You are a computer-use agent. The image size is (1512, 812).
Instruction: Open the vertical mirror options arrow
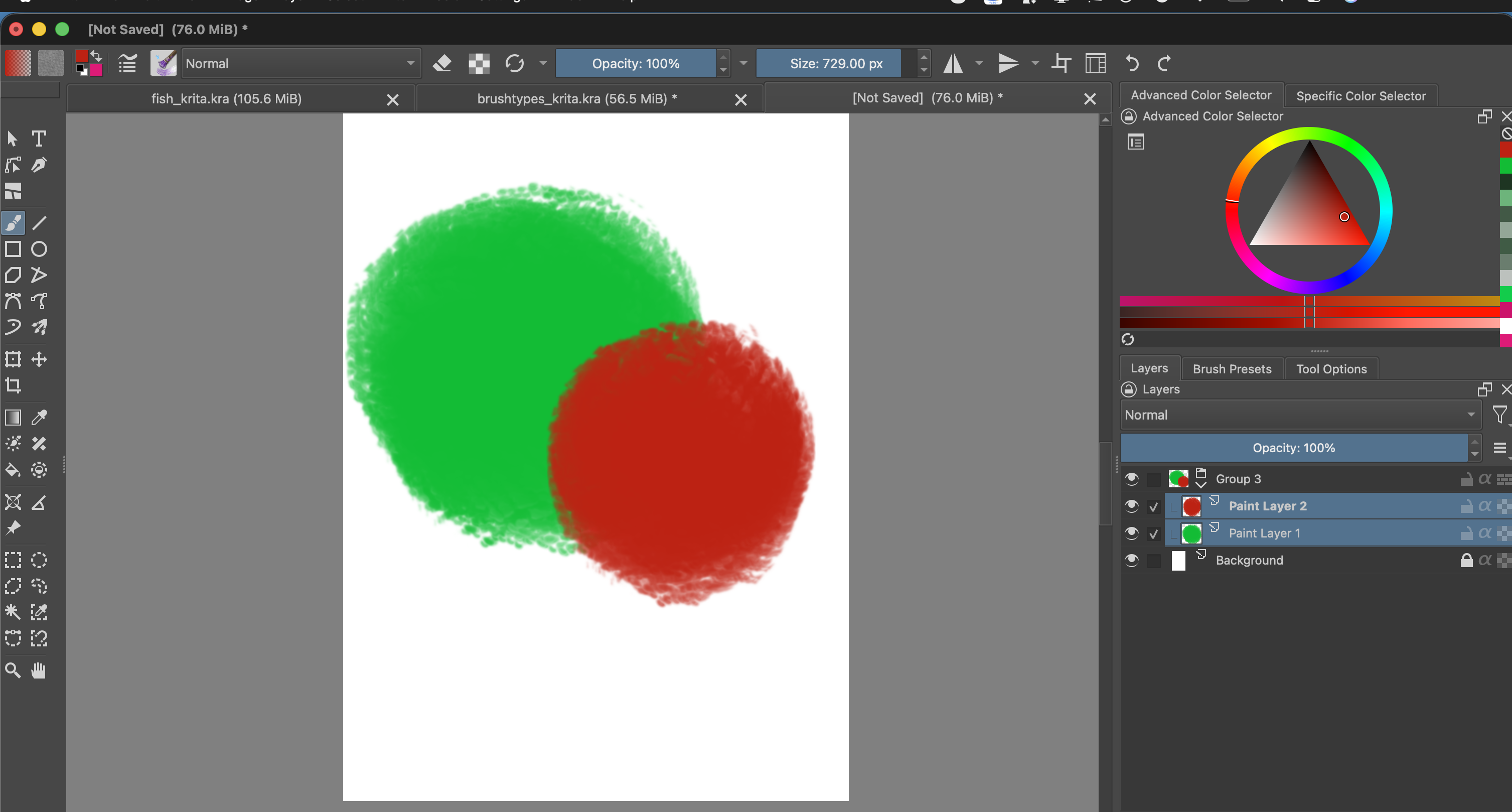(x=1035, y=63)
